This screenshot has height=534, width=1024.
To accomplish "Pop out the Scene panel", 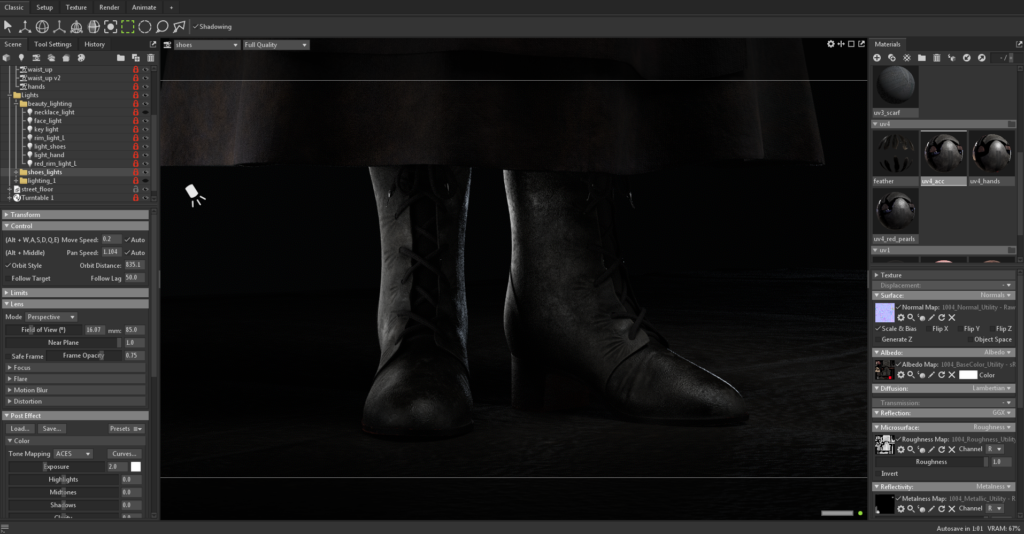I will click(153, 44).
